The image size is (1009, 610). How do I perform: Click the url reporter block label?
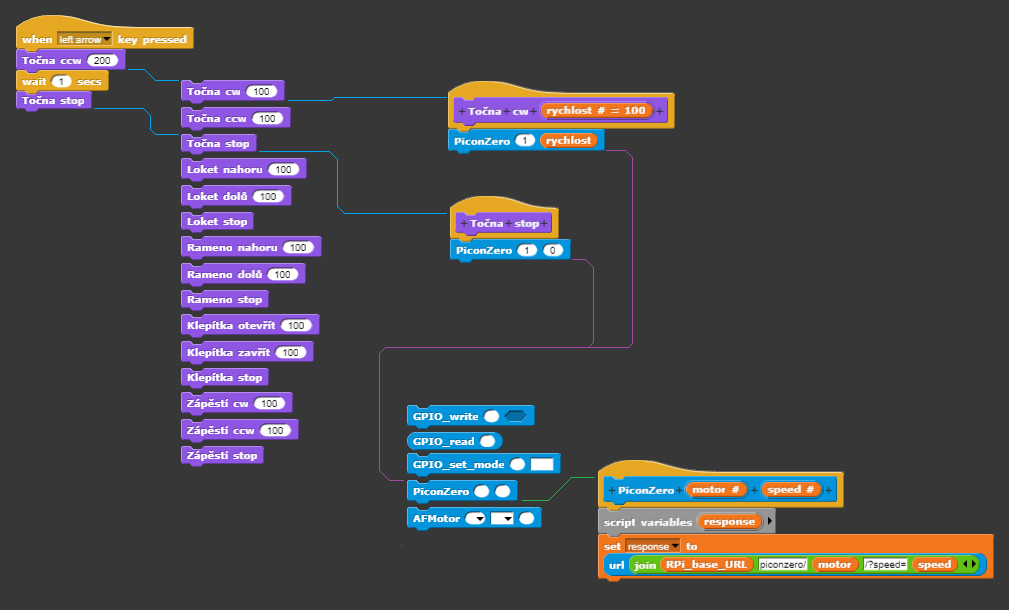(x=616, y=565)
